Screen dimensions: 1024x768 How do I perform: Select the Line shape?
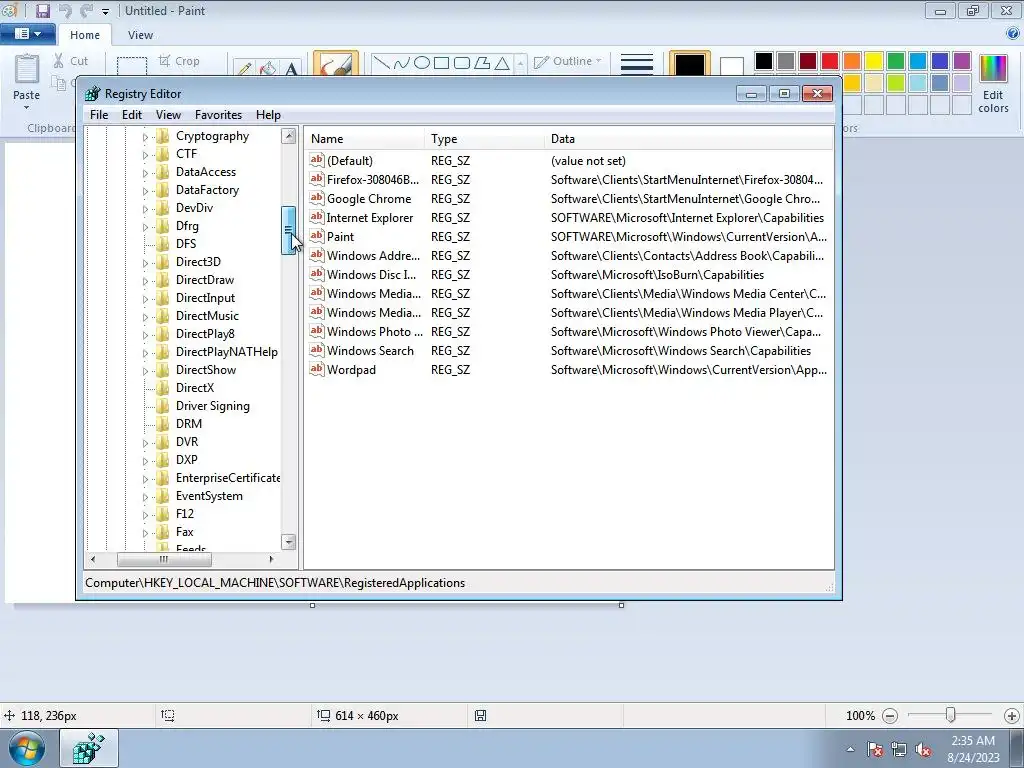[x=381, y=63]
